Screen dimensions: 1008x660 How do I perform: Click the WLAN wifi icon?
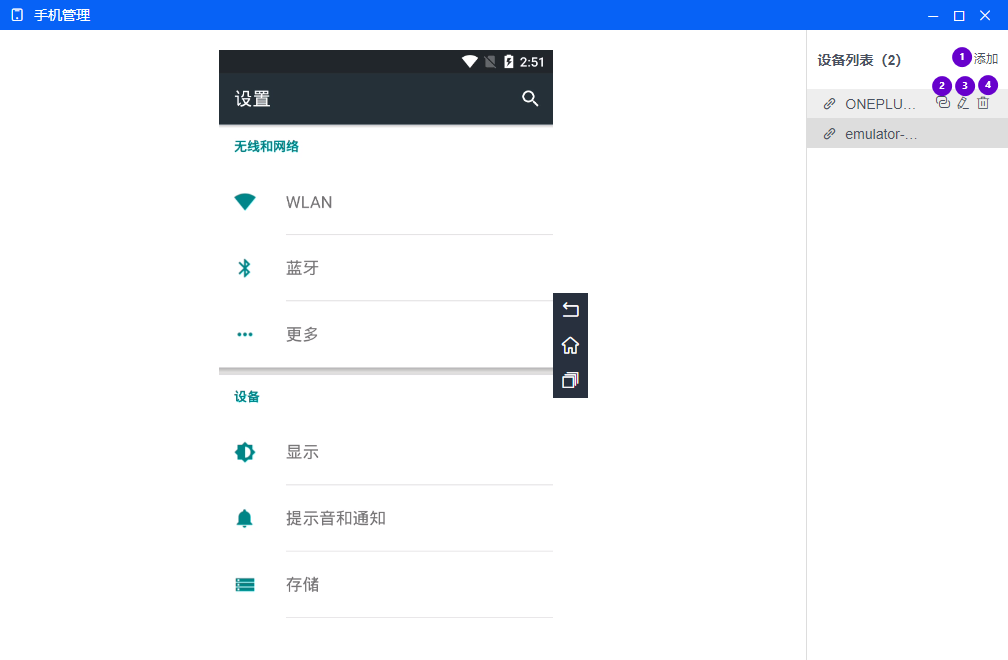(245, 202)
